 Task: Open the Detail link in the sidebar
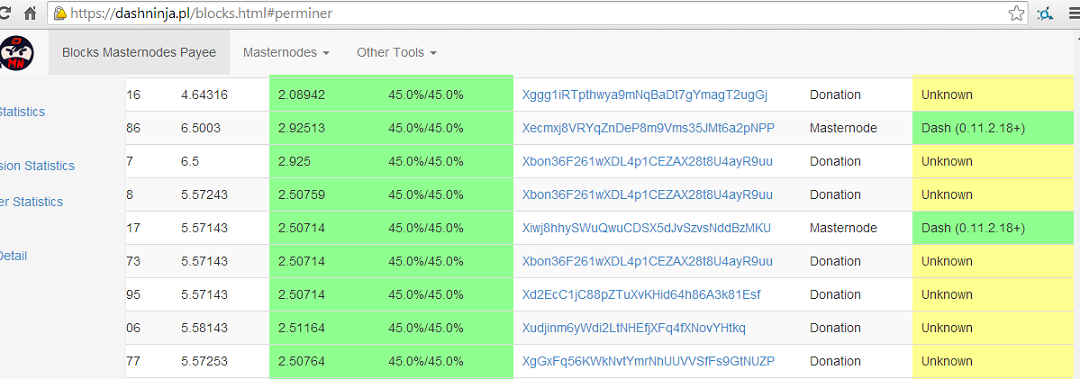pos(14,256)
